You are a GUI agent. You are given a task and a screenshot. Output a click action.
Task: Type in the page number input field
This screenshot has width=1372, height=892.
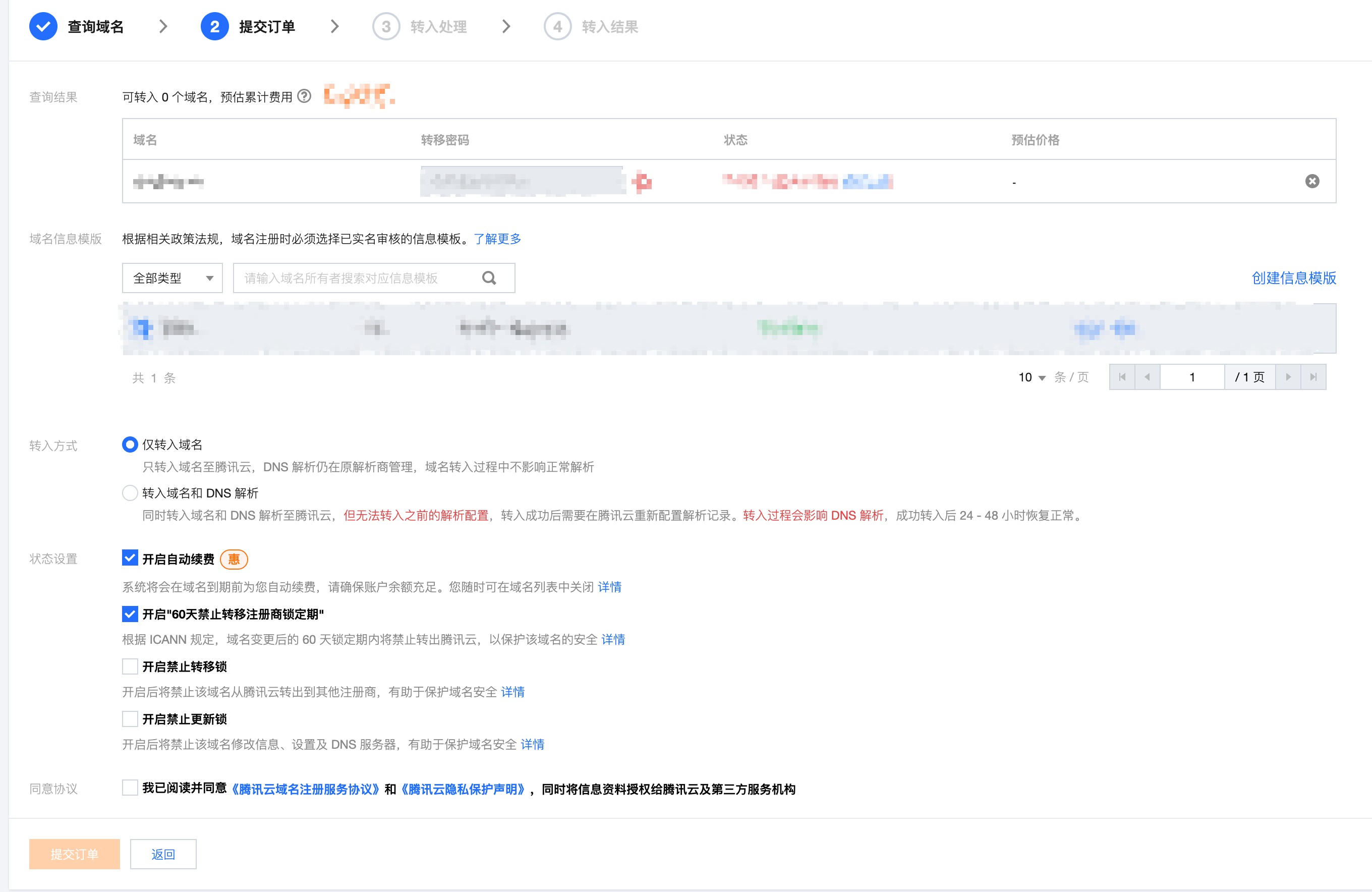point(1192,376)
